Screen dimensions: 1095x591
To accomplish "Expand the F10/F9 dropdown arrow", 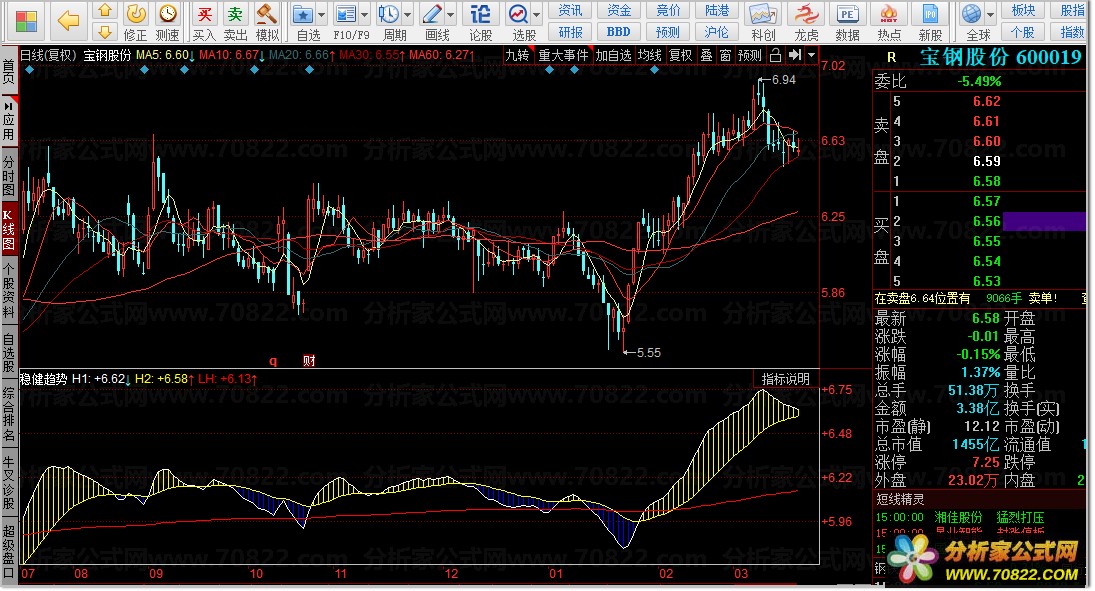I will [365, 15].
